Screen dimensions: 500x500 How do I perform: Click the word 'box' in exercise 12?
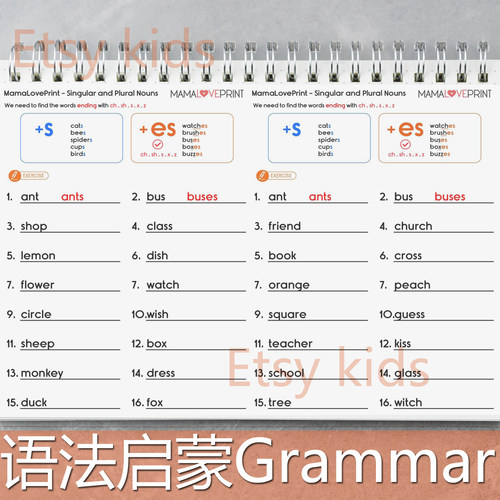(157, 344)
